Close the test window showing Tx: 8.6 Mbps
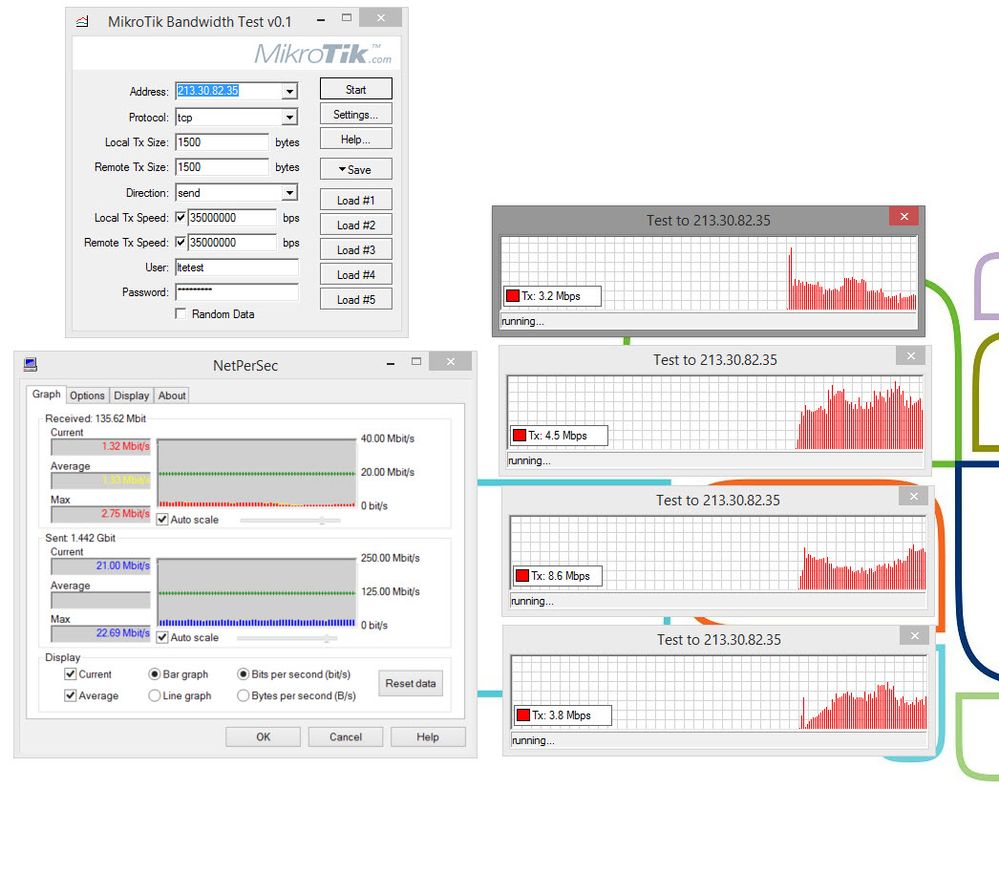The width and height of the screenshot is (999, 876). point(911,496)
